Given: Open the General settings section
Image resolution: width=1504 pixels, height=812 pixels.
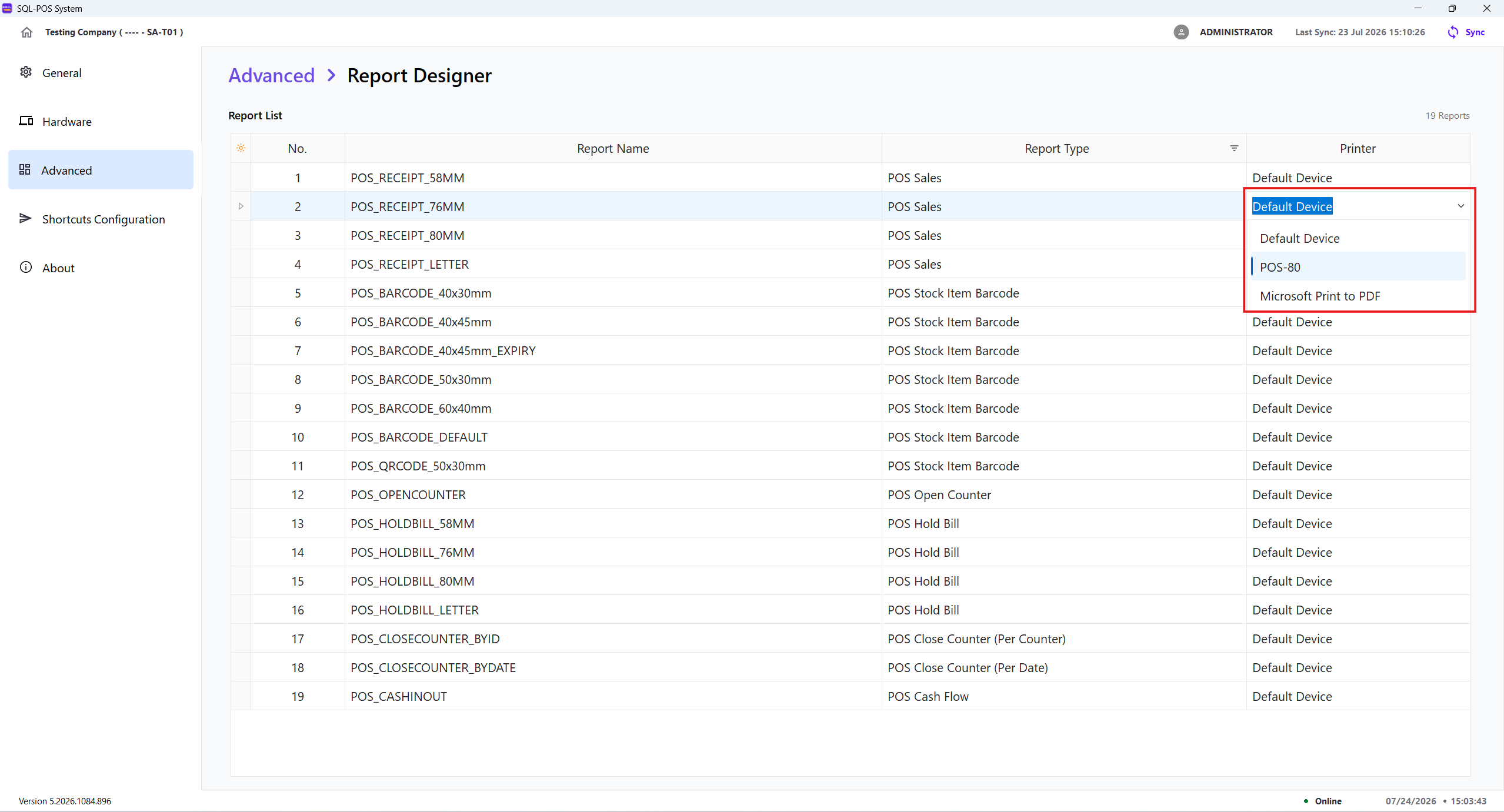Looking at the screenshot, I should (101, 72).
